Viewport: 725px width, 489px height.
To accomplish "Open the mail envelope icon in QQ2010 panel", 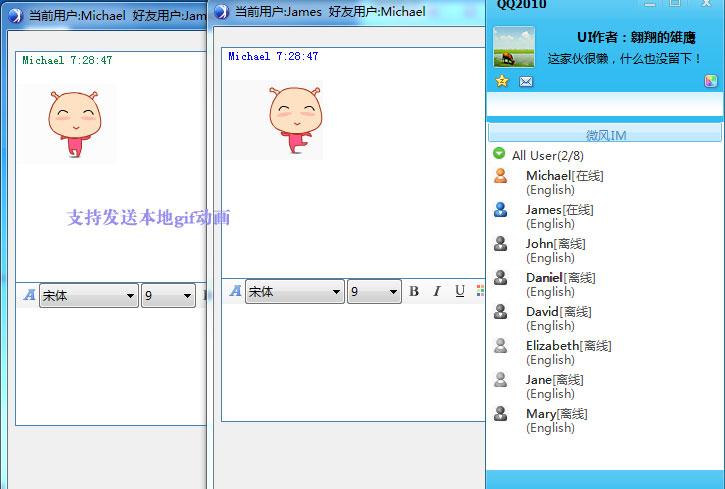I will (x=526, y=82).
